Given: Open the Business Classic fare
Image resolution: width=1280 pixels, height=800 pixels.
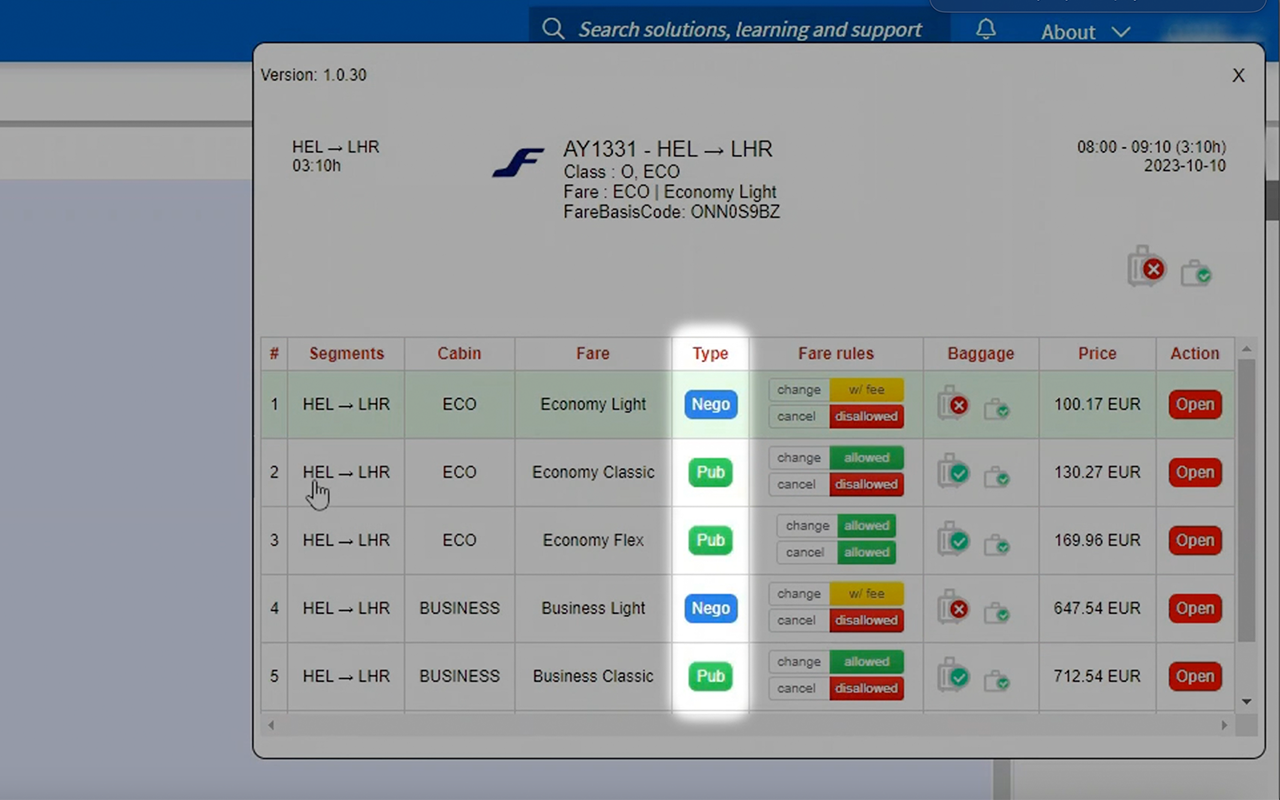Looking at the screenshot, I should tap(1195, 676).
